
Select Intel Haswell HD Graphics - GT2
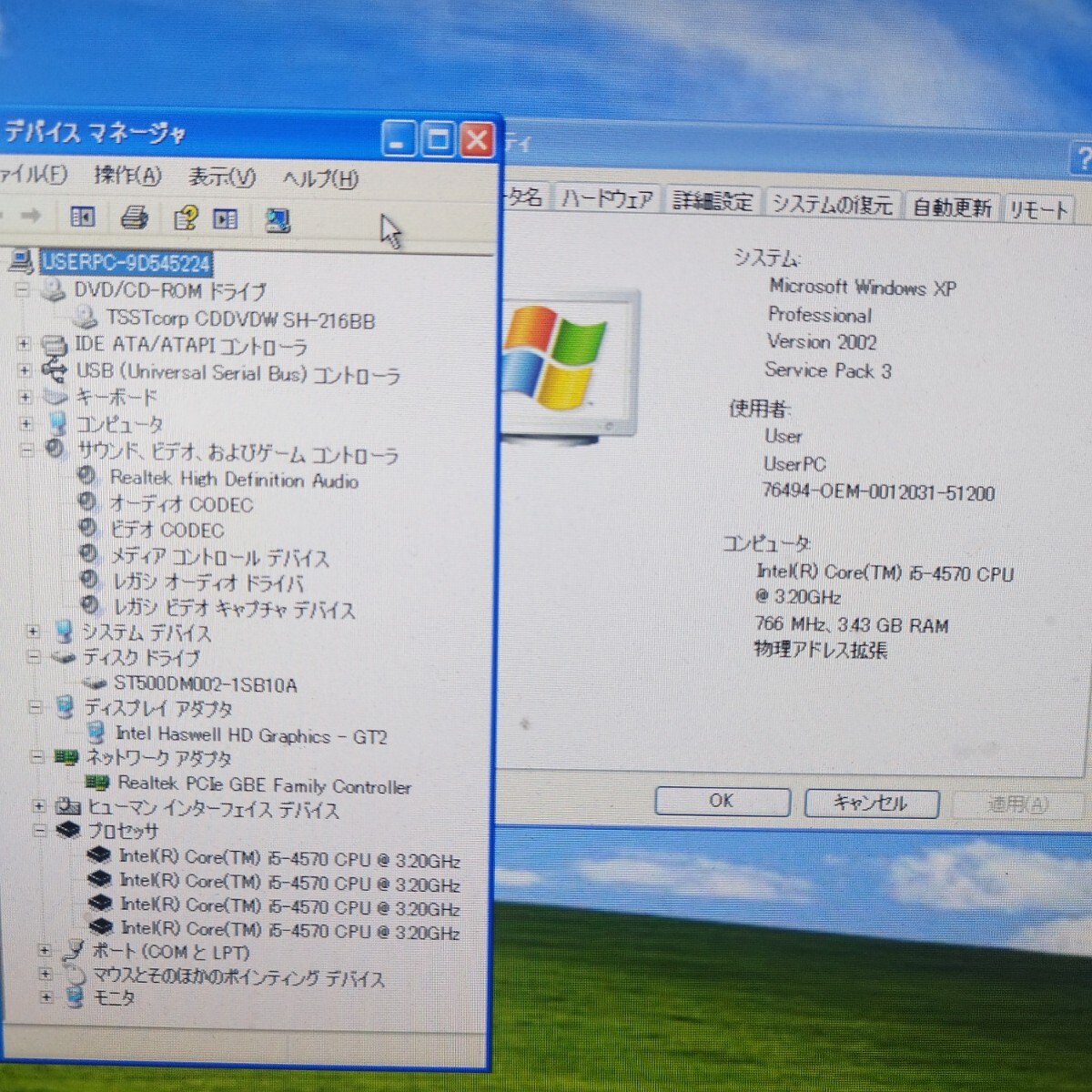coord(251,735)
